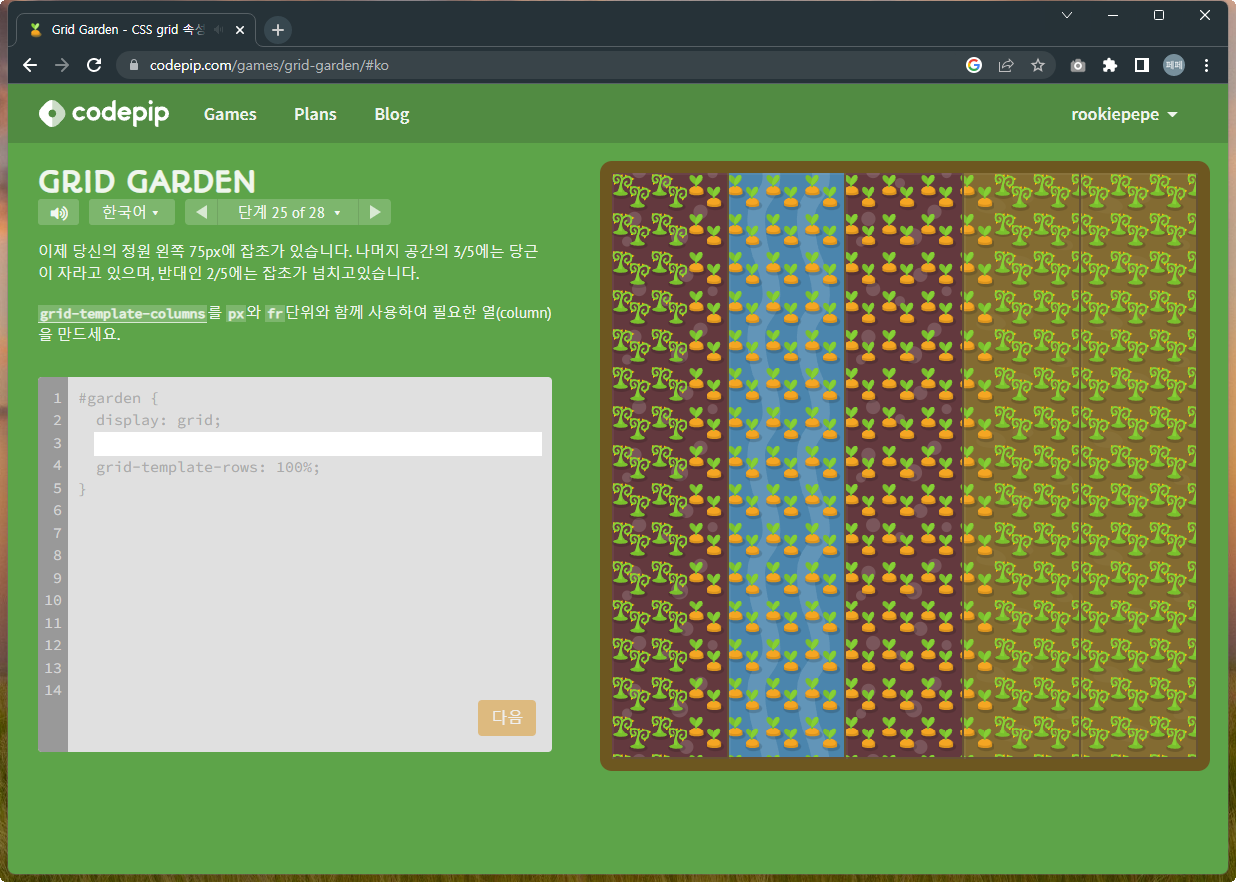Click the 다음 button
Image resolution: width=1236 pixels, height=882 pixels.
(507, 717)
